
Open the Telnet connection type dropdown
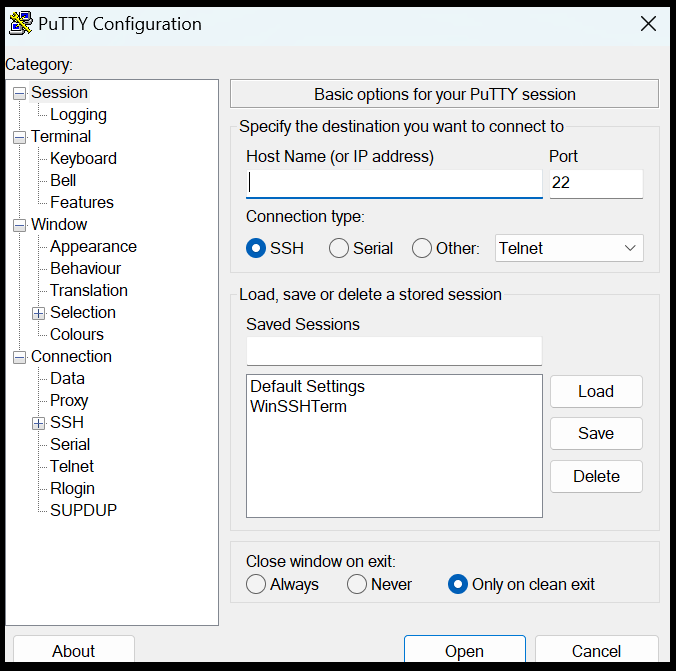(569, 248)
